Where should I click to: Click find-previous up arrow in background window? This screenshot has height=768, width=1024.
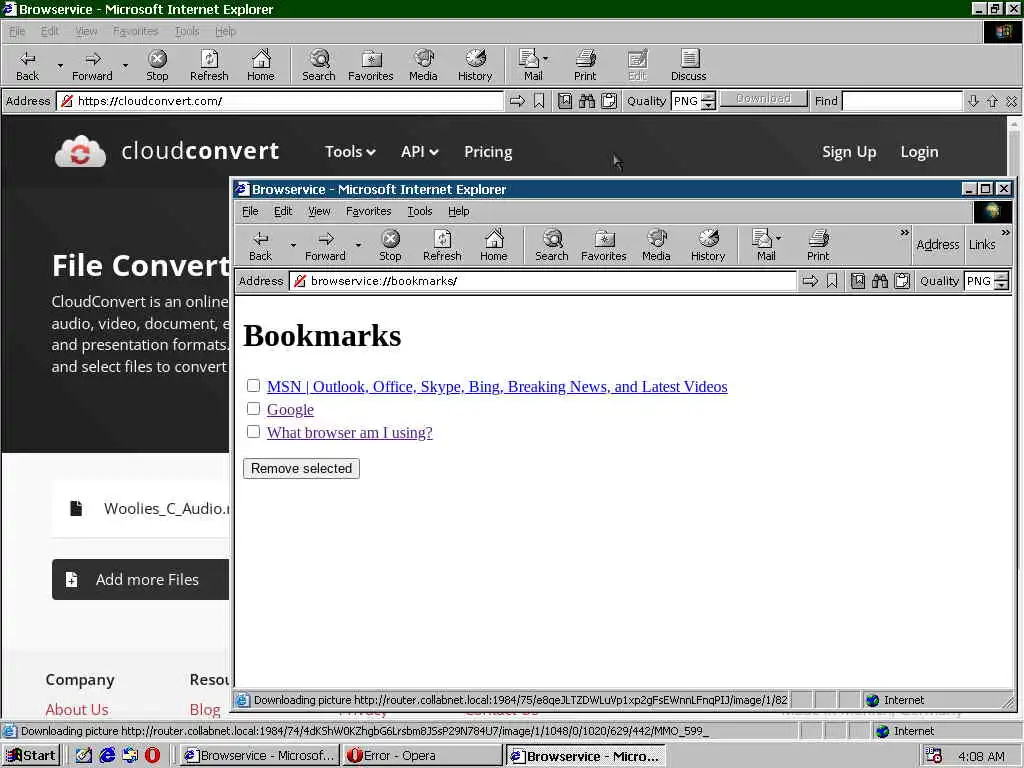[992, 101]
